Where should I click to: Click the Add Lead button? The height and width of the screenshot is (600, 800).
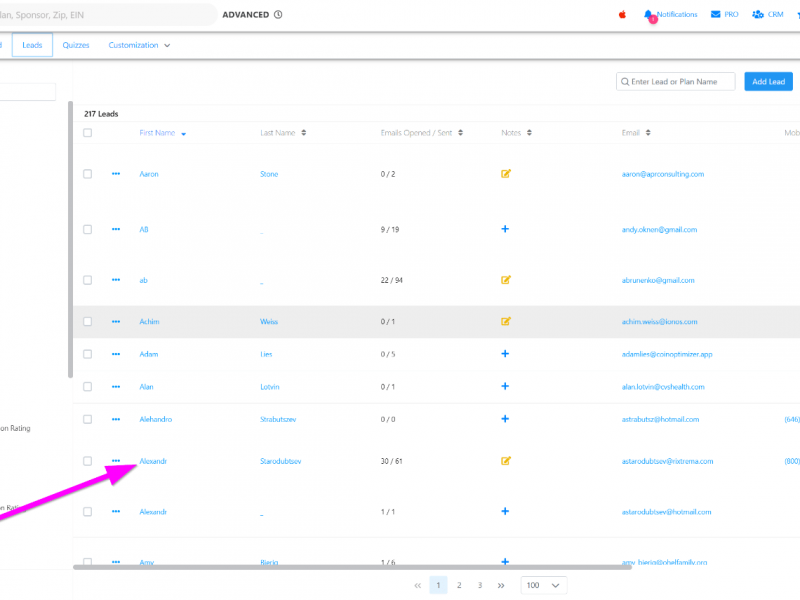pyautogui.click(x=768, y=82)
